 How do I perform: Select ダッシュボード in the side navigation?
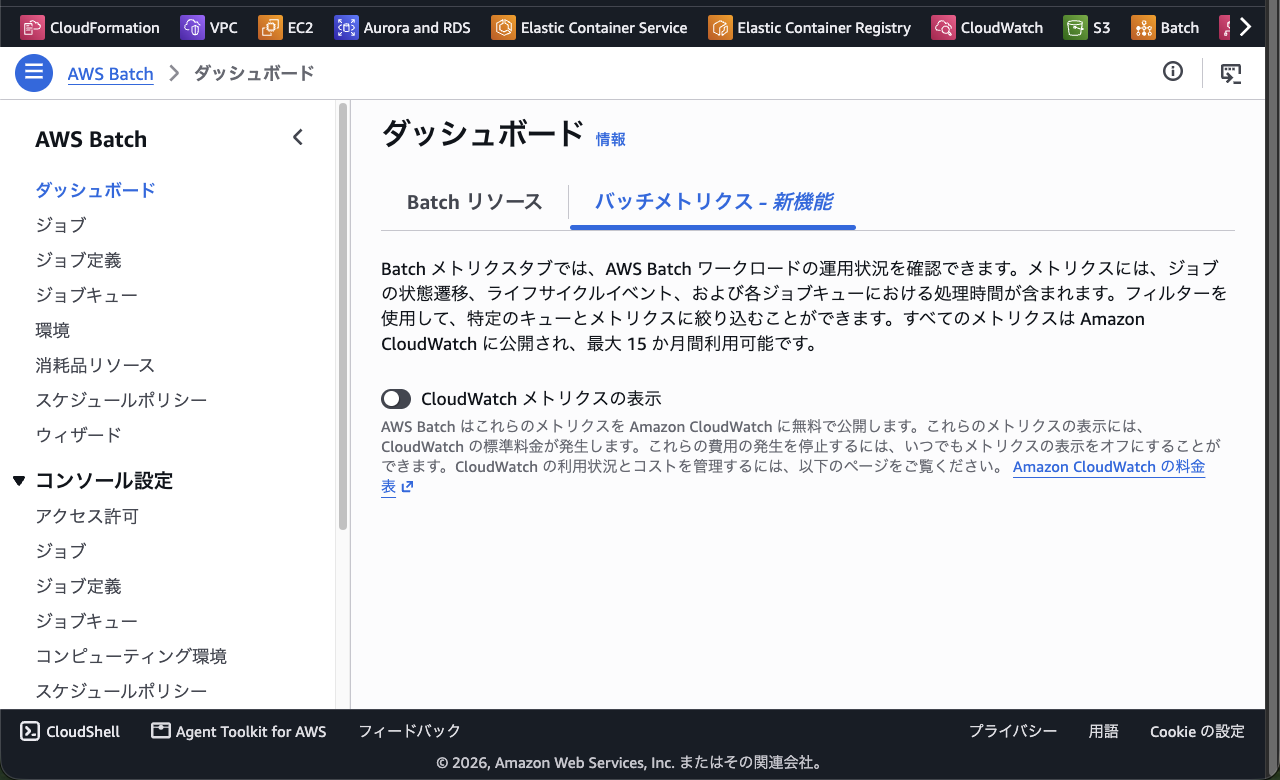(95, 190)
